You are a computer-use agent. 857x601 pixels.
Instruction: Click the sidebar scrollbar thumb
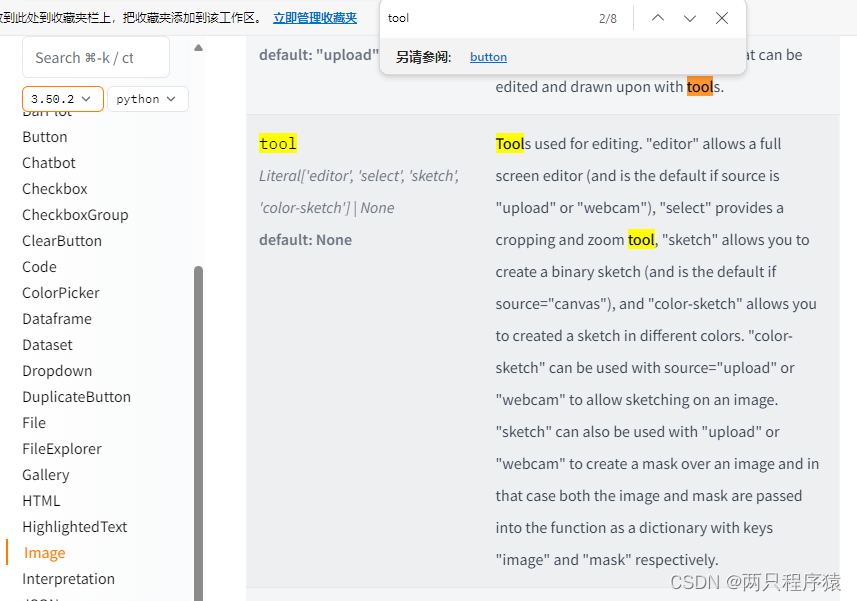click(x=198, y=432)
